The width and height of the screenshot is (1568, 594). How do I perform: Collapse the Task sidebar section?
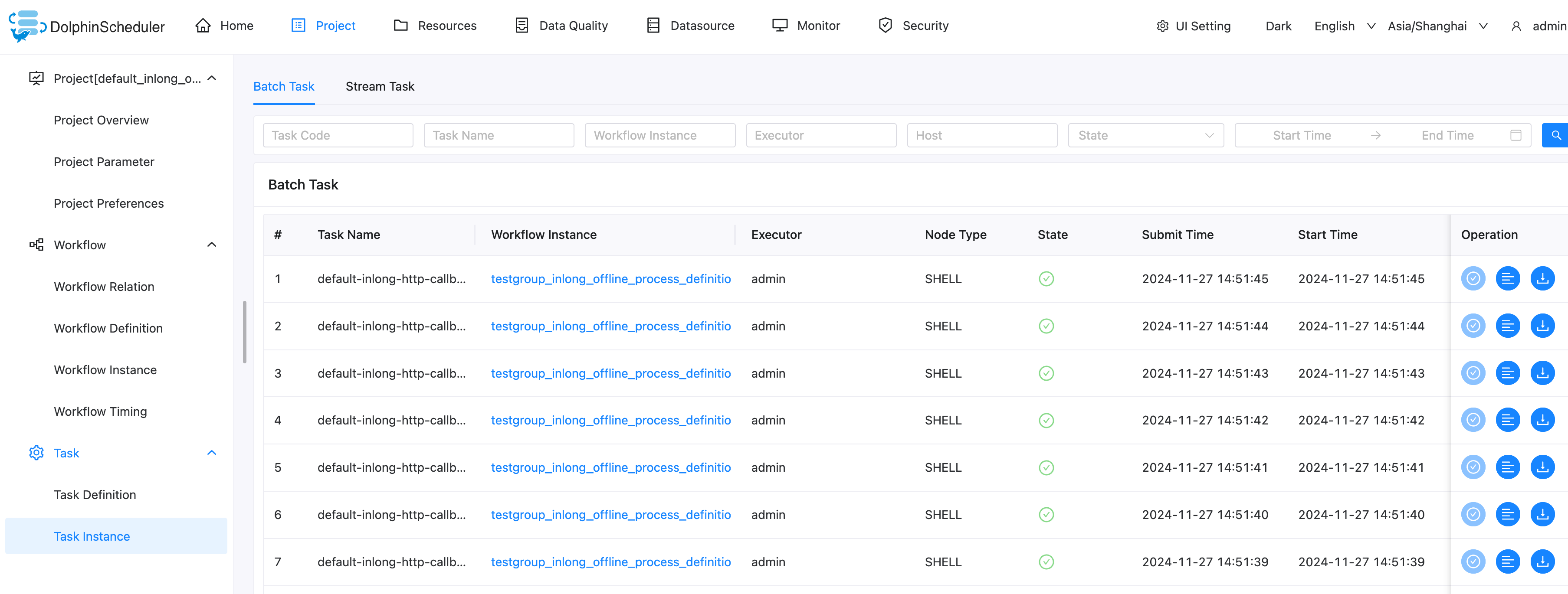tap(211, 452)
